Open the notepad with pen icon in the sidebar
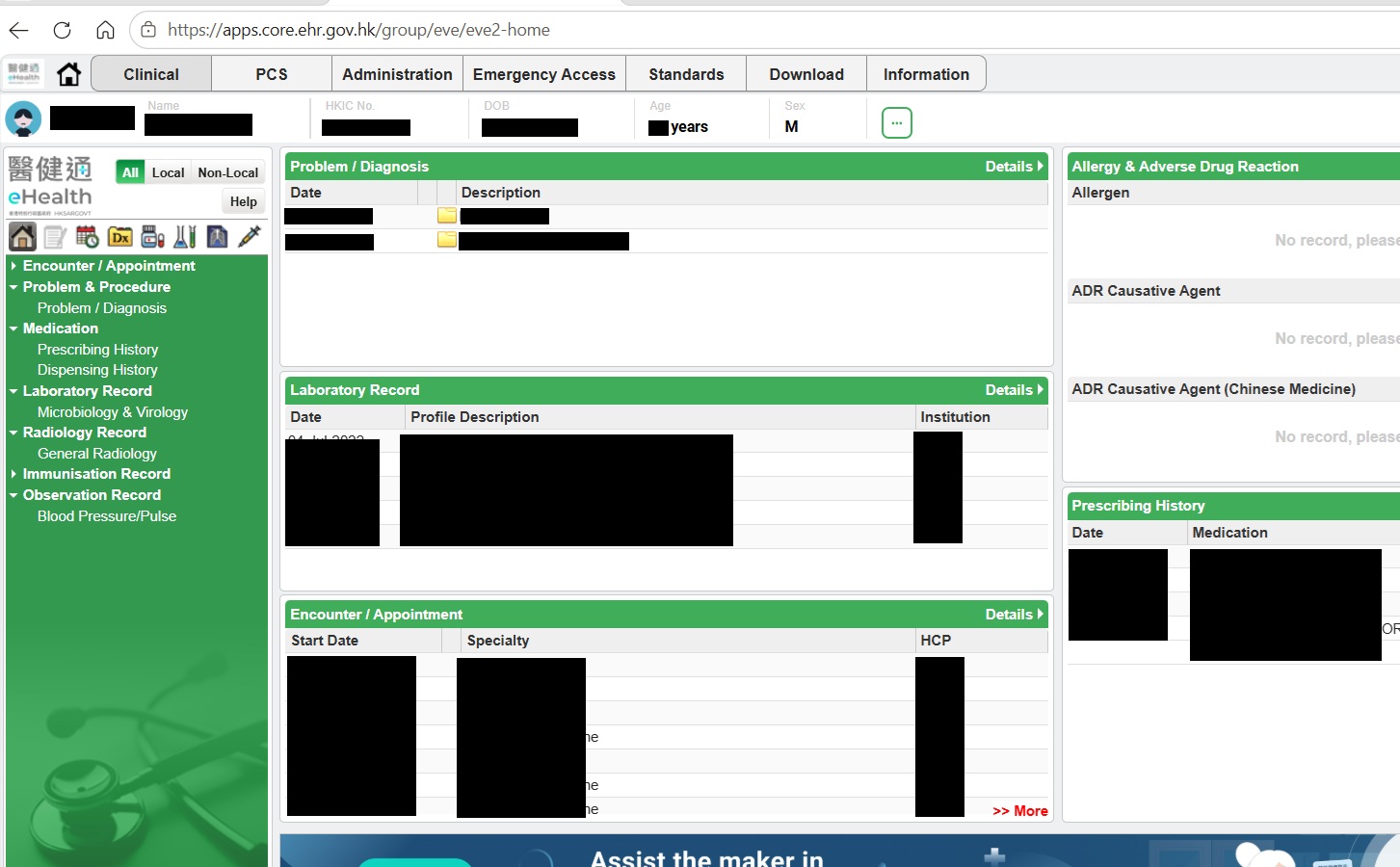 coord(55,236)
